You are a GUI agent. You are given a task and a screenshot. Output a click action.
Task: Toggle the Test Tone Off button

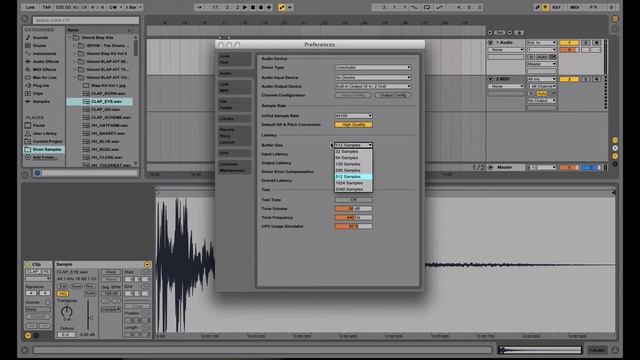pyautogui.click(x=353, y=200)
